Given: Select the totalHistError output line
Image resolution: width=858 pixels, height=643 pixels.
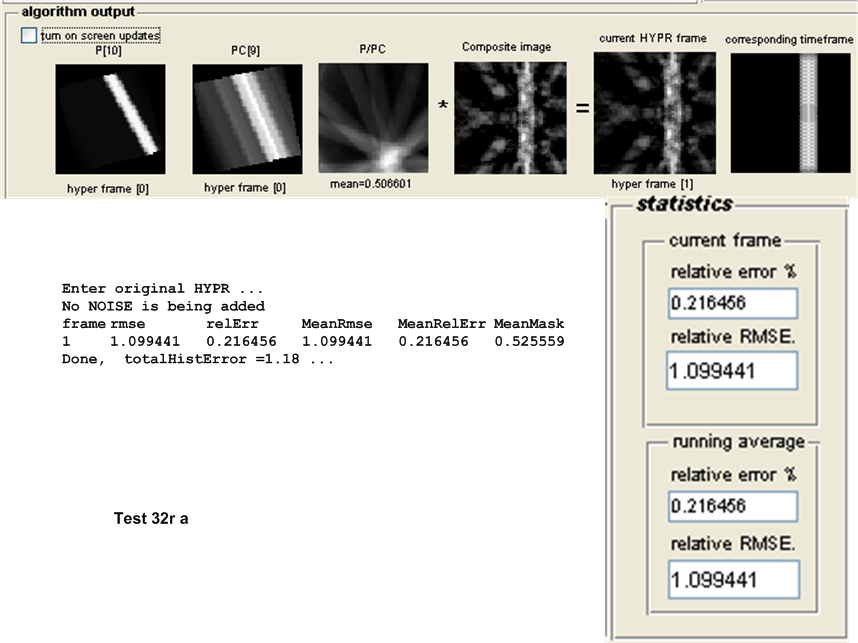Looking at the screenshot, I should coord(197,359).
